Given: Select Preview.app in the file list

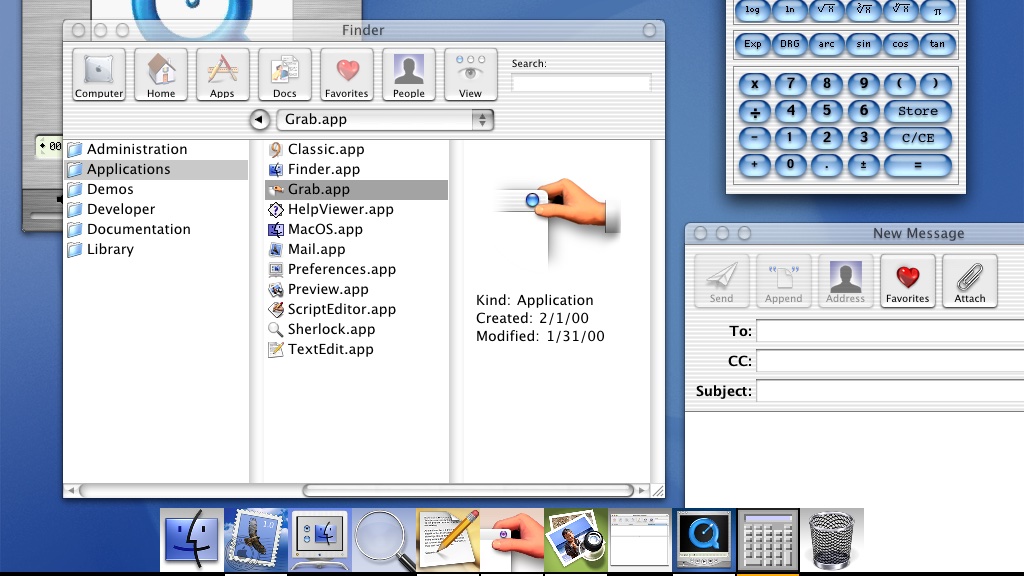Looking at the screenshot, I should [357, 289].
